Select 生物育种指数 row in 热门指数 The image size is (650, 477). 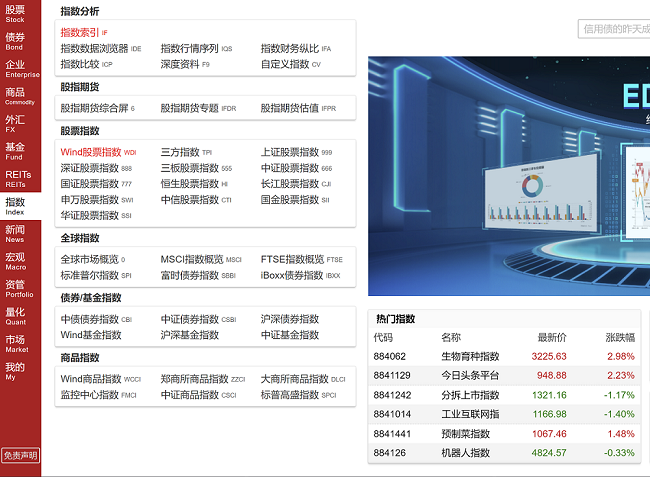tap(504, 356)
